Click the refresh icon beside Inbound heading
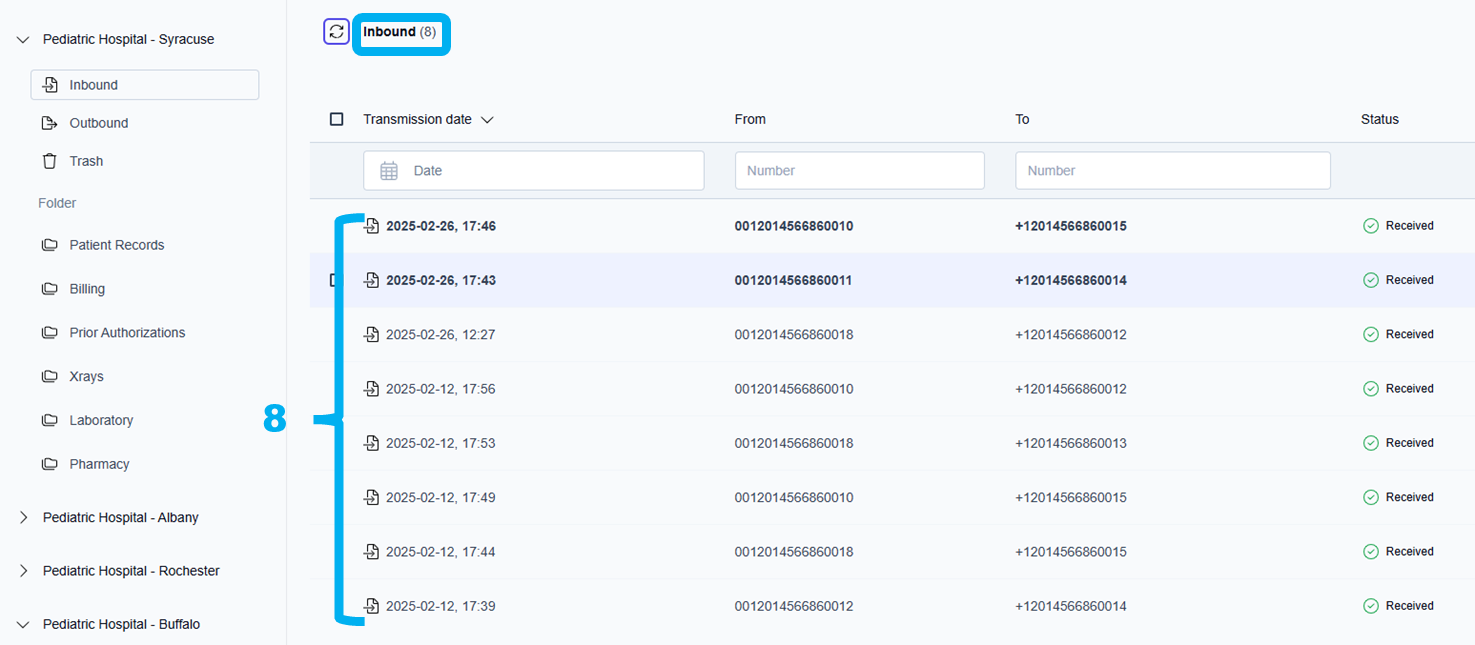 click(336, 32)
